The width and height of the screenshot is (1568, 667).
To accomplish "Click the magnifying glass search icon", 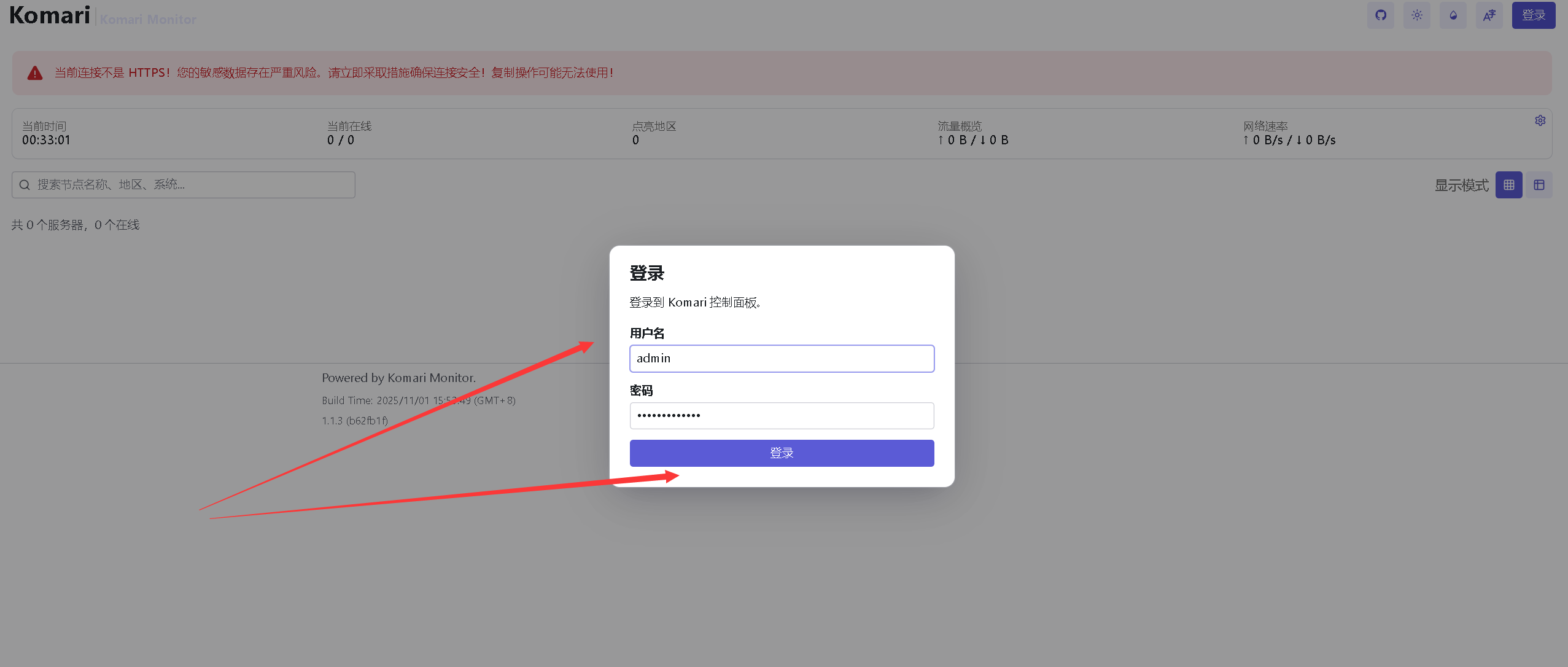I will coord(25,184).
